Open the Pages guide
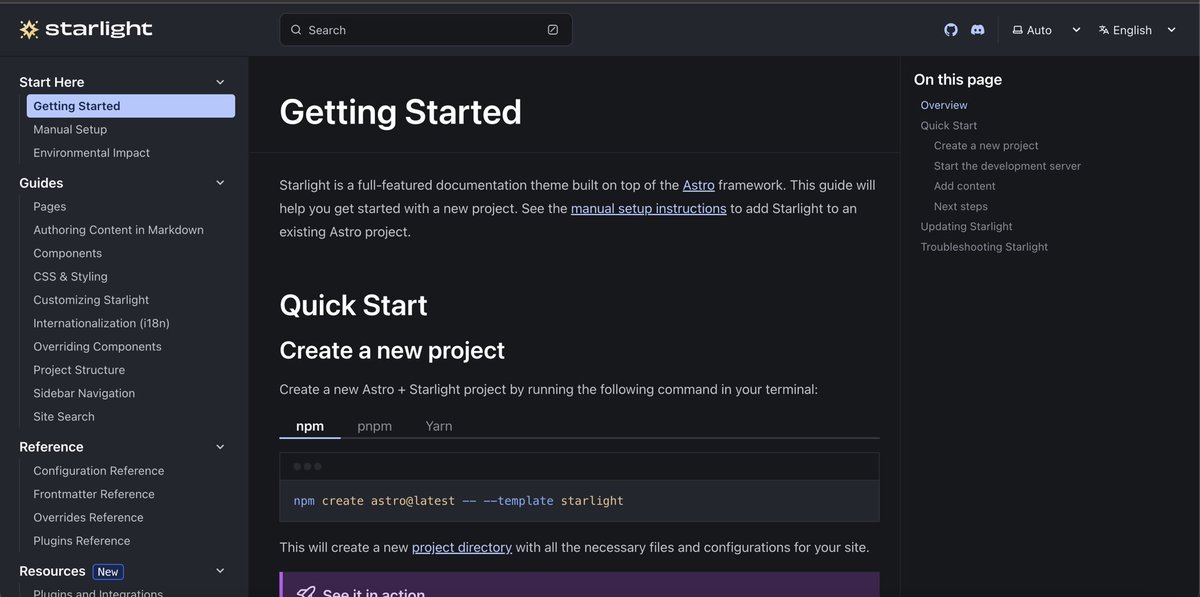The image size is (1200, 597). click(x=50, y=206)
